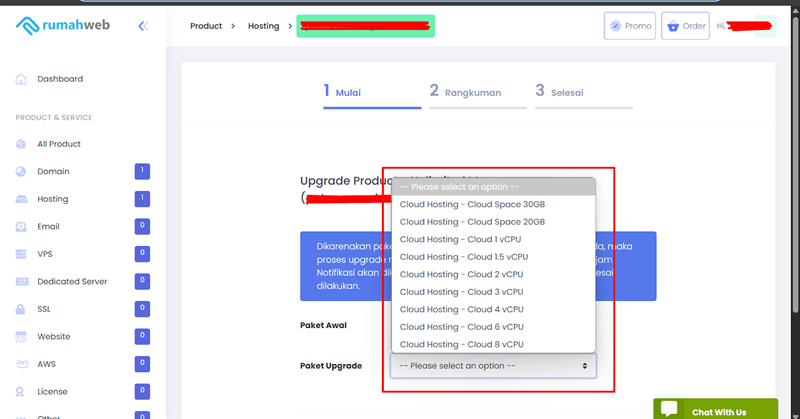Image resolution: width=800 pixels, height=419 pixels.
Task: Click the Domain count badge
Action: click(x=142, y=171)
